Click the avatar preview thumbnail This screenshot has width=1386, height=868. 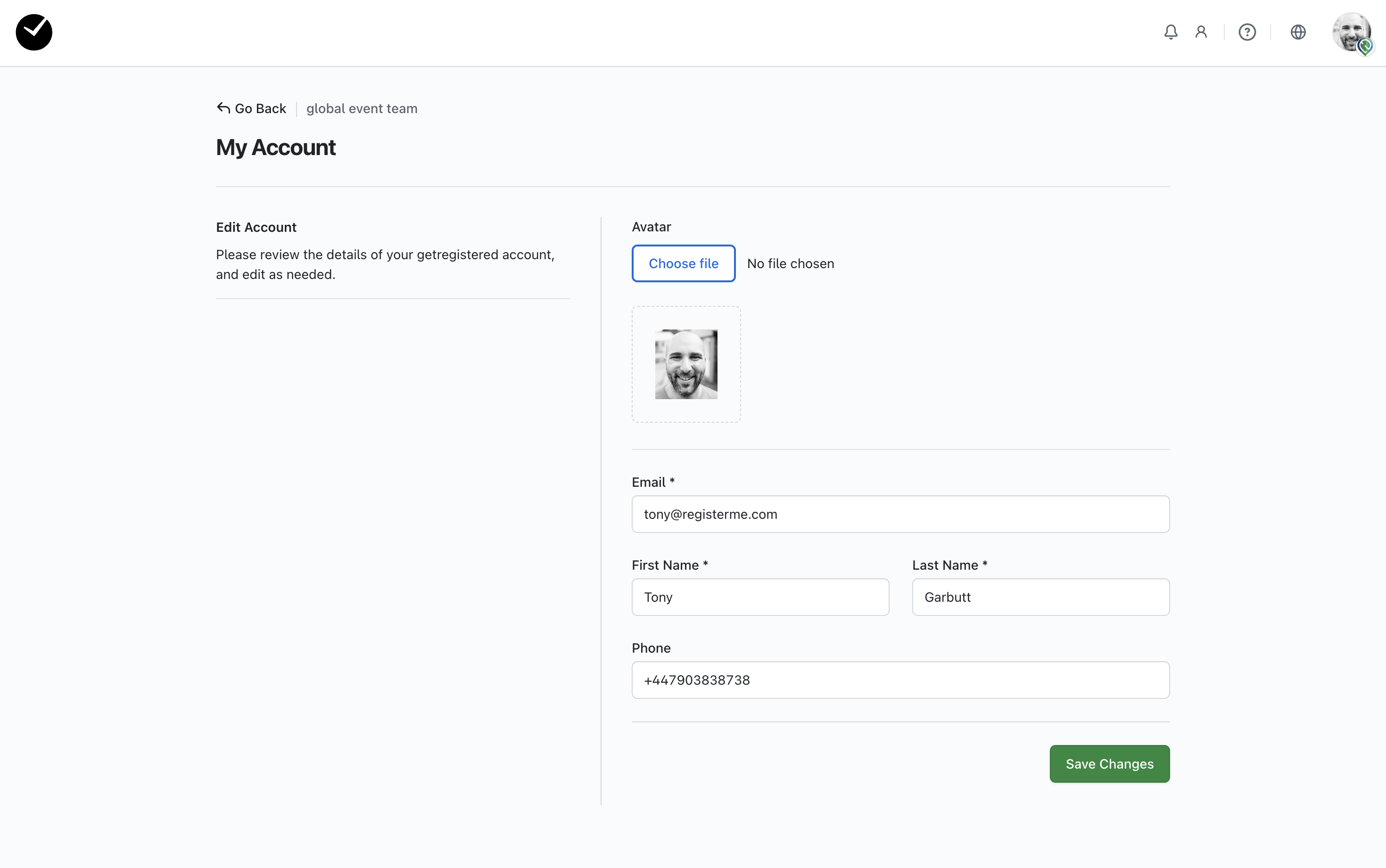point(686,364)
